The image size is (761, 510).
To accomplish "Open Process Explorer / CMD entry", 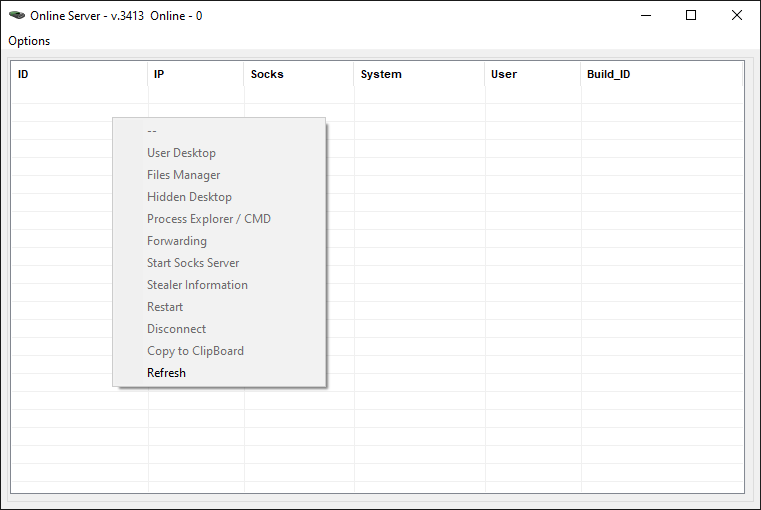I will click(x=219, y=219).
